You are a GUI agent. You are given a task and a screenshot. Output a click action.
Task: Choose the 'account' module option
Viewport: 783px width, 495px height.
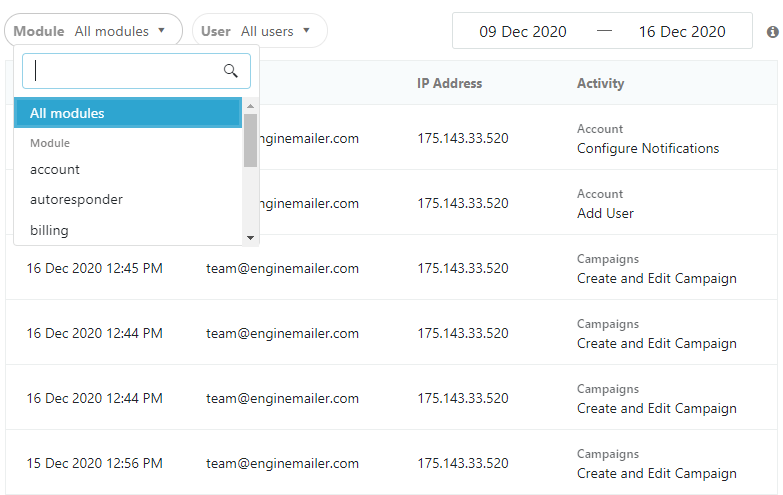pos(55,169)
